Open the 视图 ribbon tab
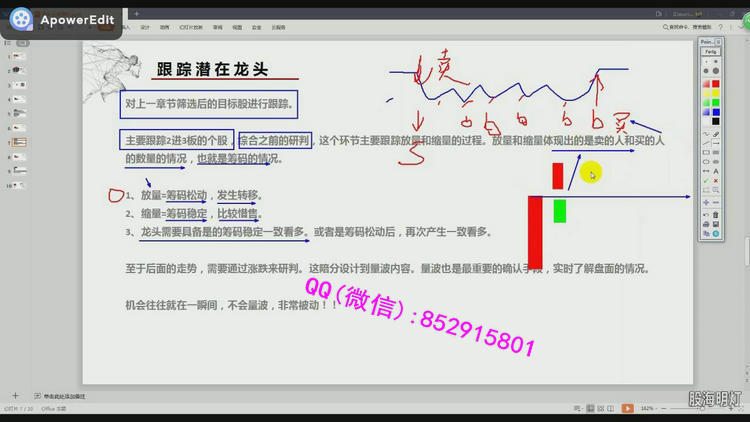750x422 pixels. [x=237, y=27]
